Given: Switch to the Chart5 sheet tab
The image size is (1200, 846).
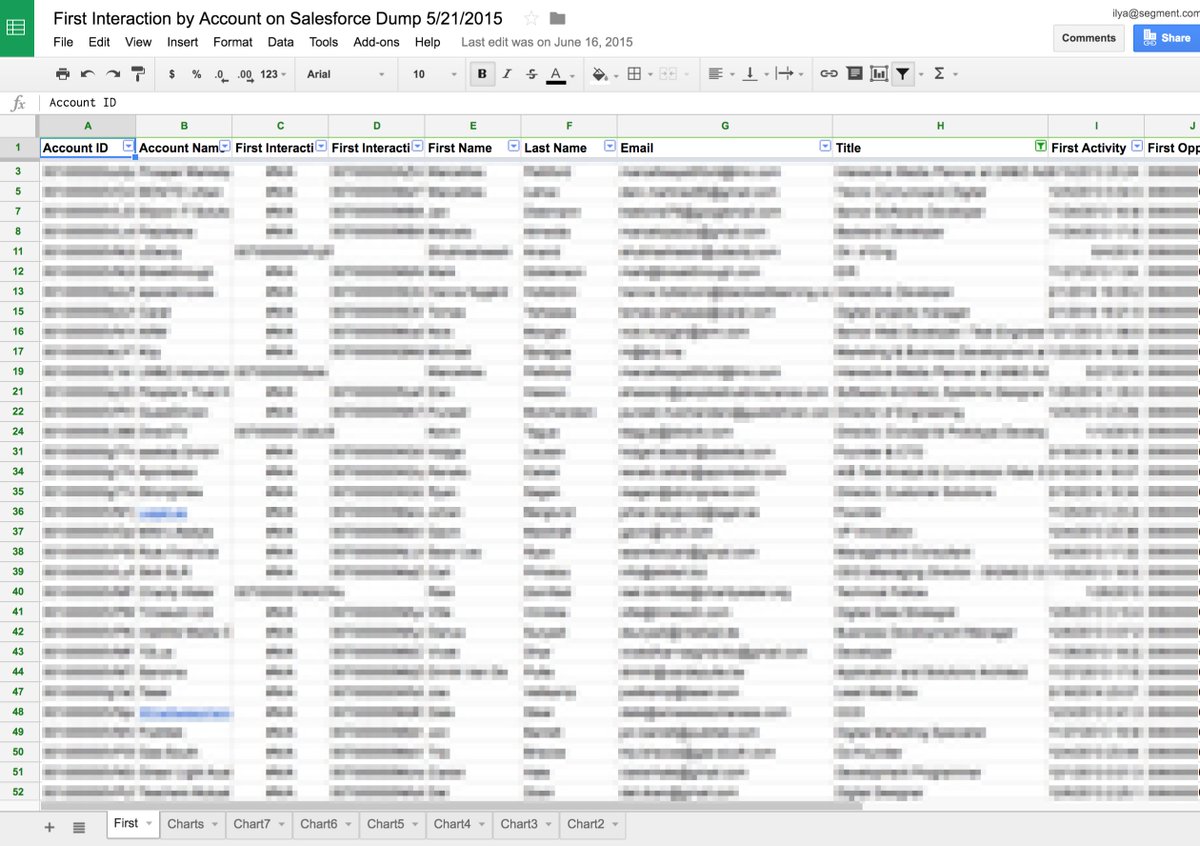Looking at the screenshot, I should [385, 824].
